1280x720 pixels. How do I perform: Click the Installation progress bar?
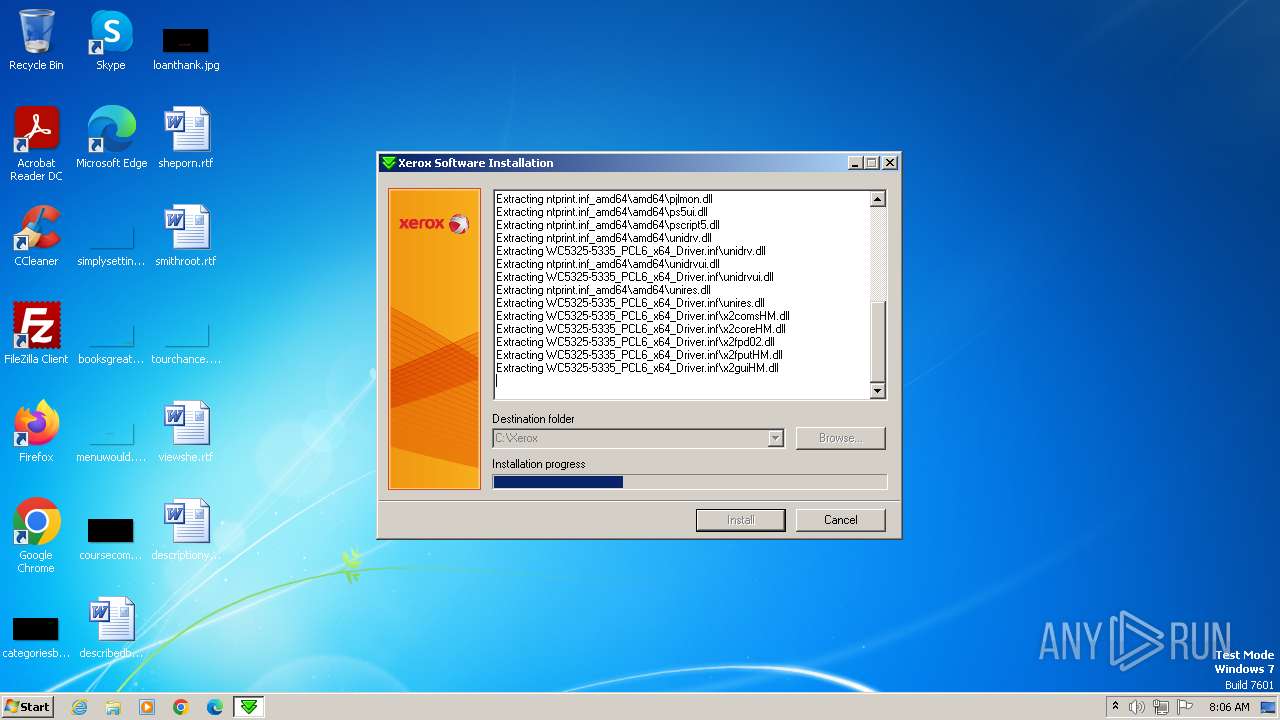(690, 482)
